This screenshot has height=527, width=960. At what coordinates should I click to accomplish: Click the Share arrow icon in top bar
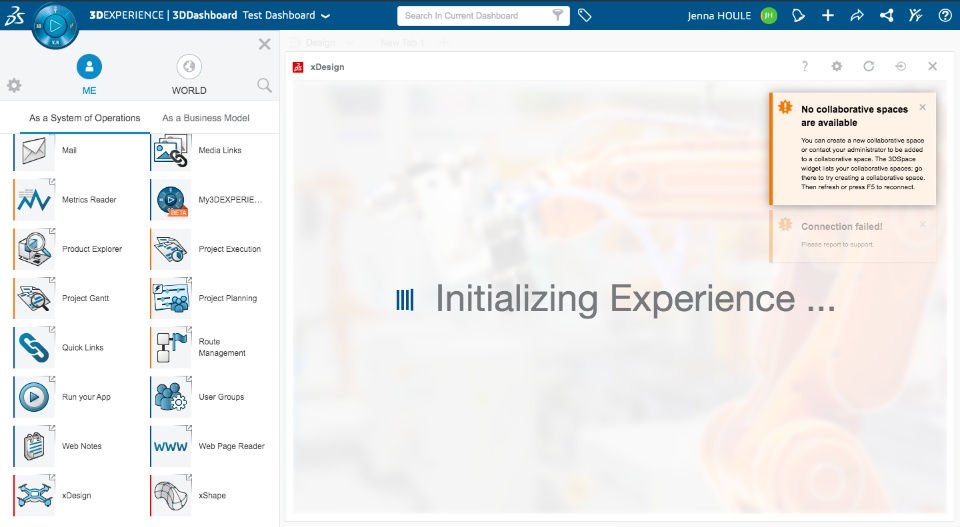click(857, 15)
